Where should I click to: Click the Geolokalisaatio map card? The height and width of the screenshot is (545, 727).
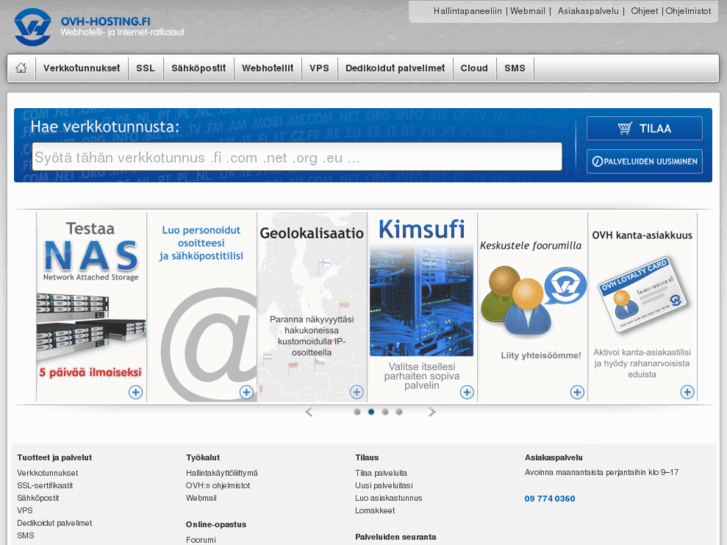click(312, 307)
